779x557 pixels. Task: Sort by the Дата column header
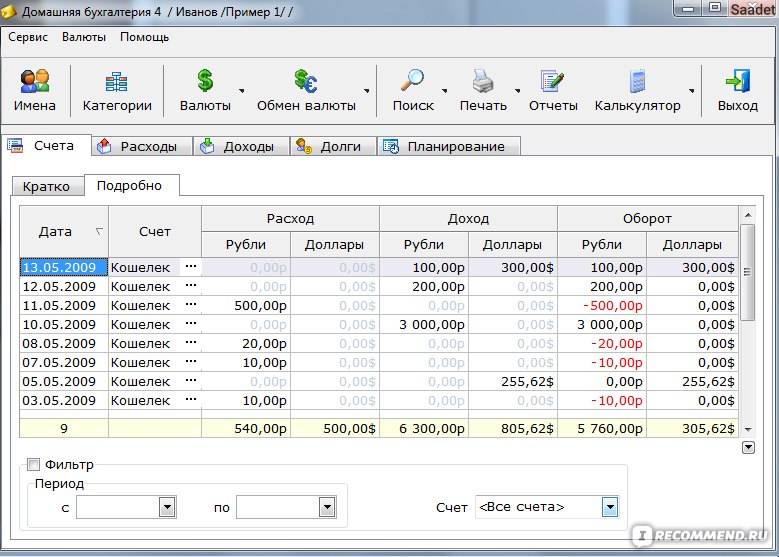pos(64,232)
